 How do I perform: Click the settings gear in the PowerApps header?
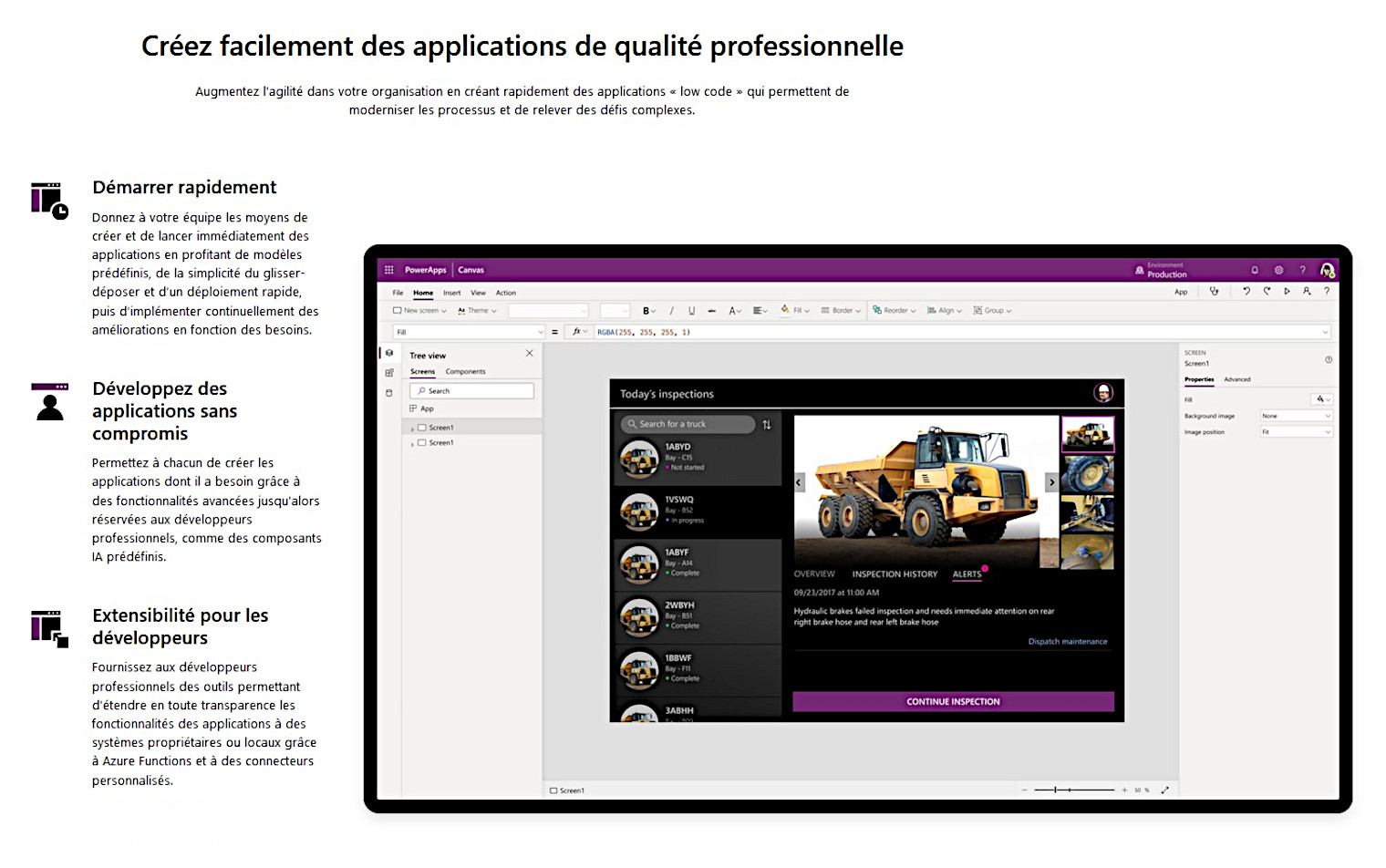click(x=1278, y=270)
